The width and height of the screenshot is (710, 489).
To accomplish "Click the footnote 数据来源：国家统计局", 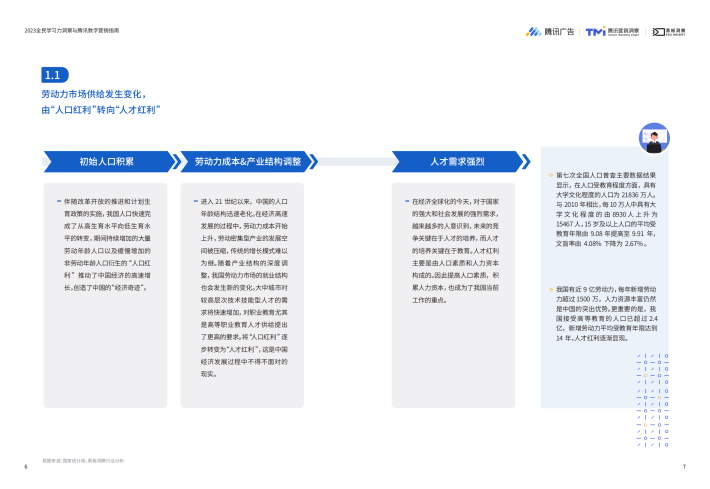I will 83,461.
